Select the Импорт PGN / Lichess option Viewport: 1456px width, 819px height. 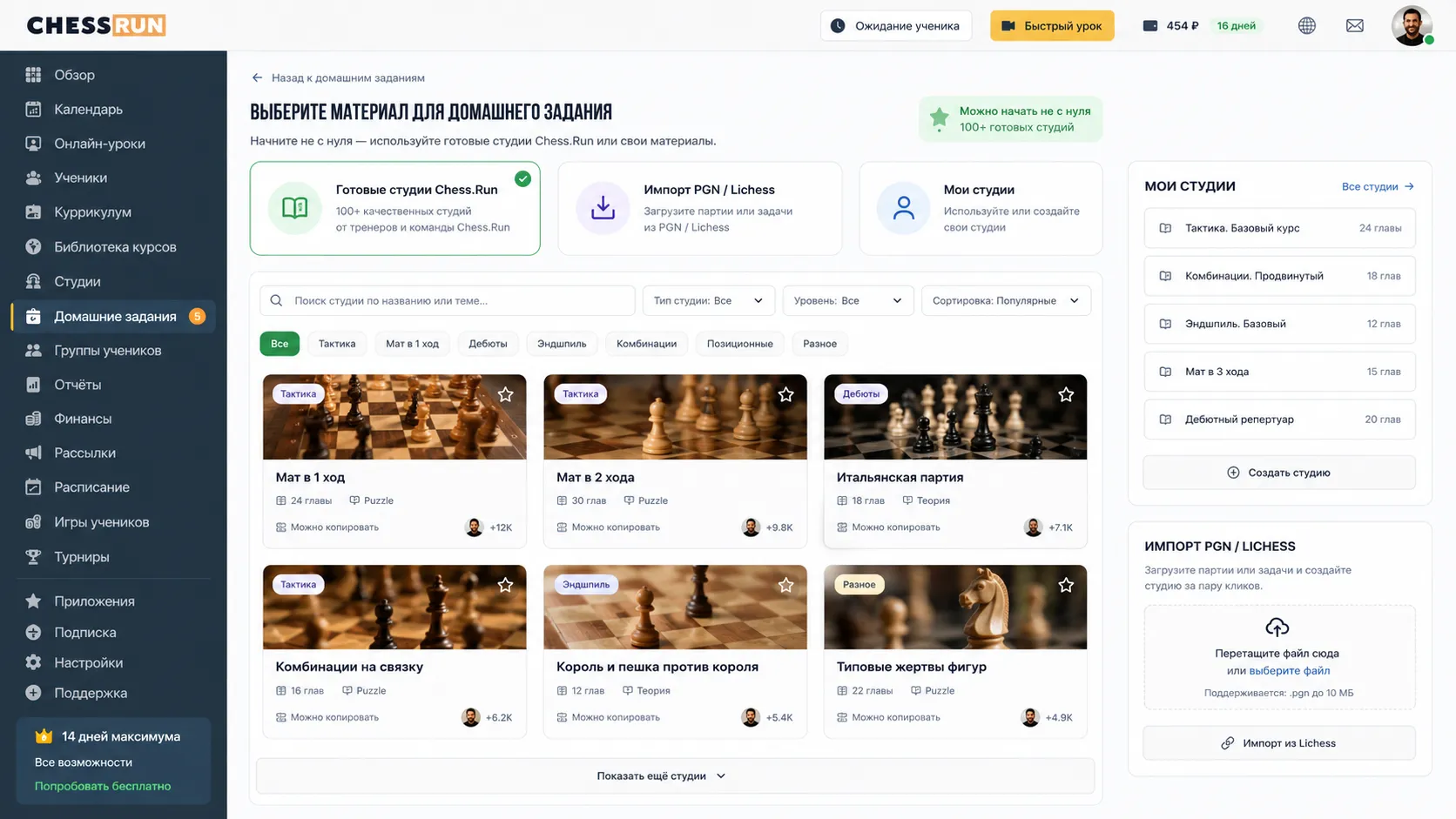pos(700,208)
